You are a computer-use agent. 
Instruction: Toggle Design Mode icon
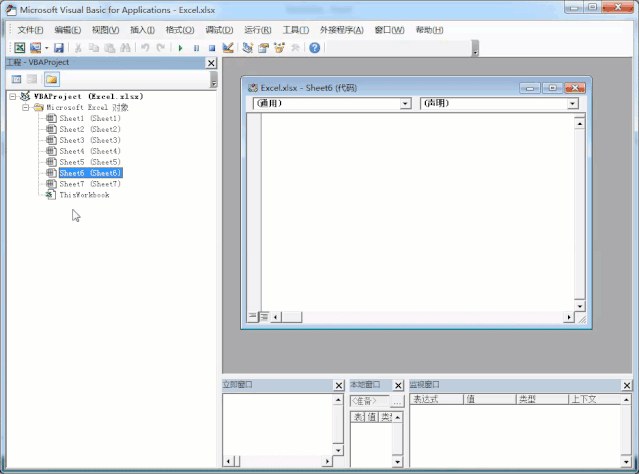pyautogui.click(x=228, y=48)
